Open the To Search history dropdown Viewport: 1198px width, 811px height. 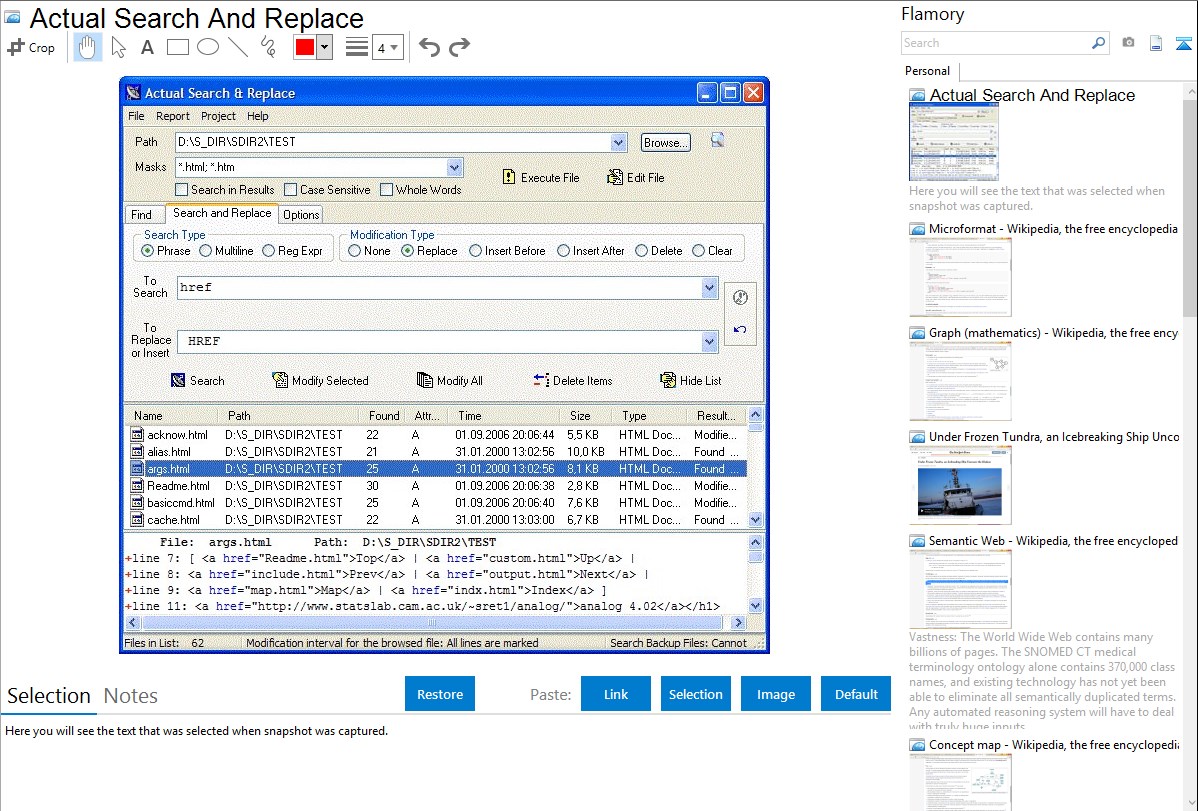click(709, 288)
